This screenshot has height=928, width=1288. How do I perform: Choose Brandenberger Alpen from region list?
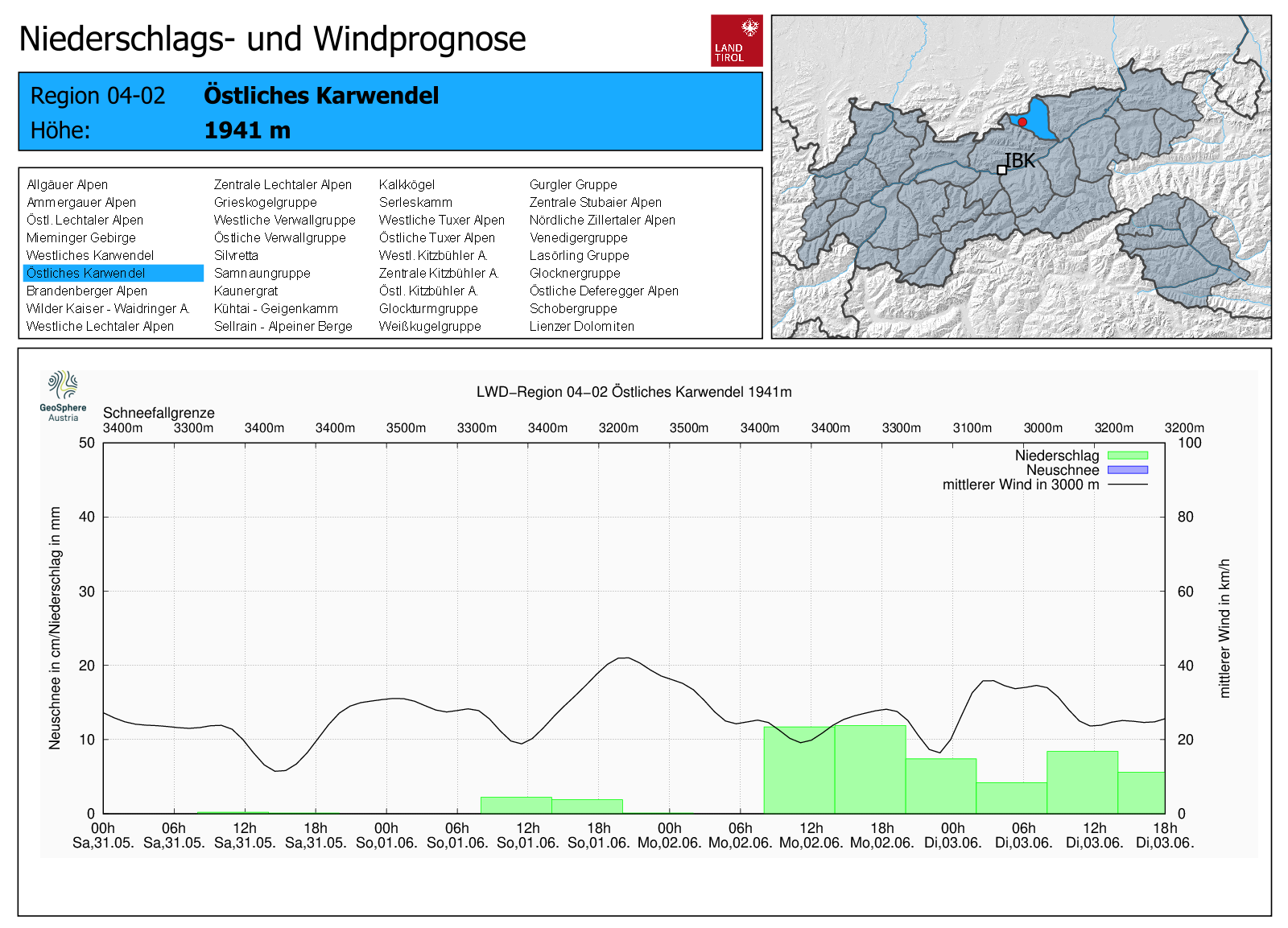[x=86, y=291]
